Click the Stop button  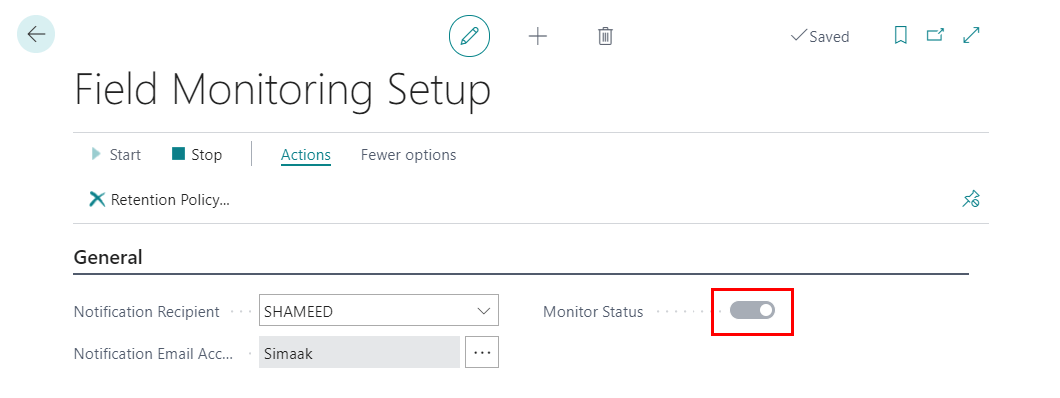[197, 155]
